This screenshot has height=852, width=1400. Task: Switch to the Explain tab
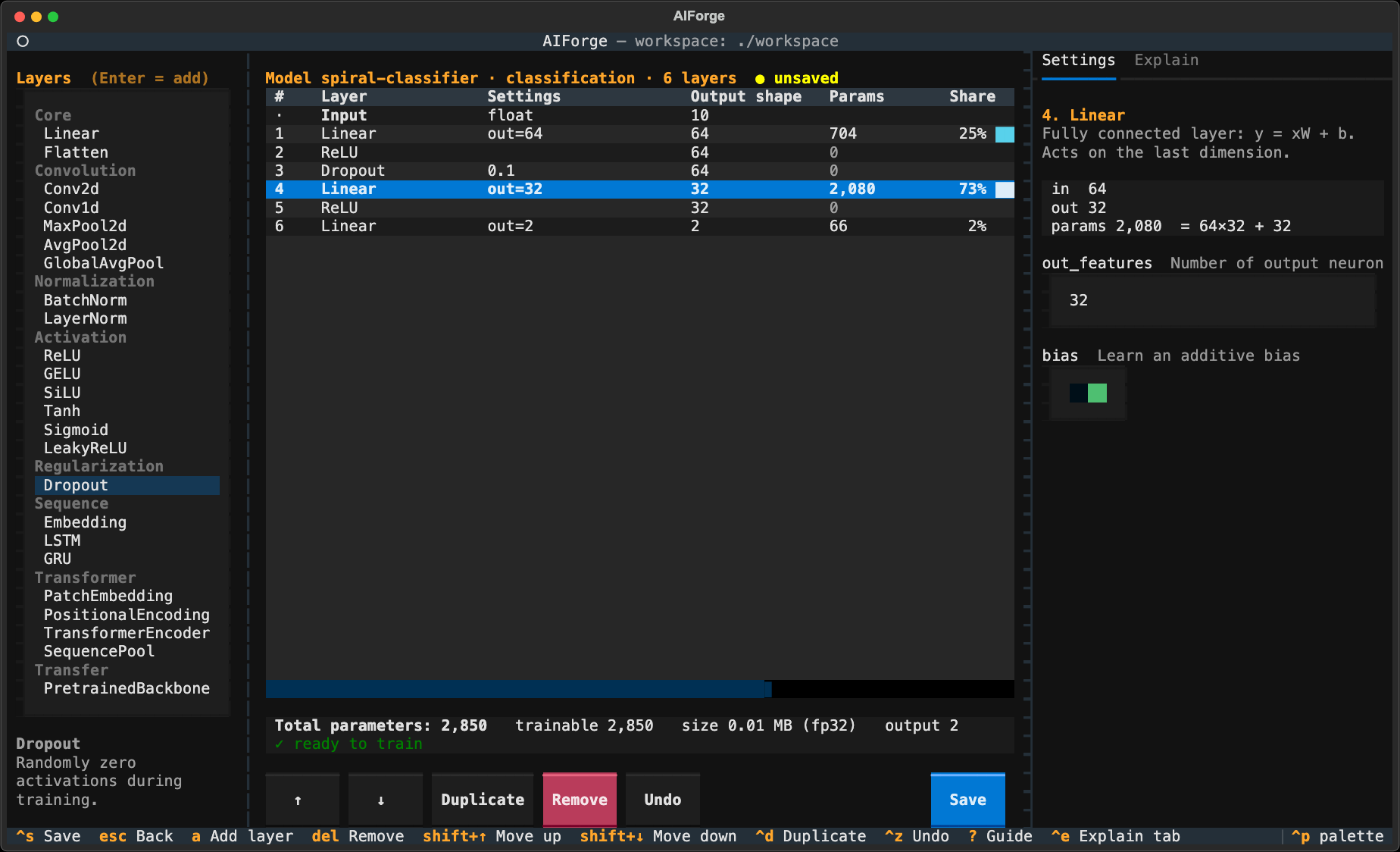[1166, 60]
